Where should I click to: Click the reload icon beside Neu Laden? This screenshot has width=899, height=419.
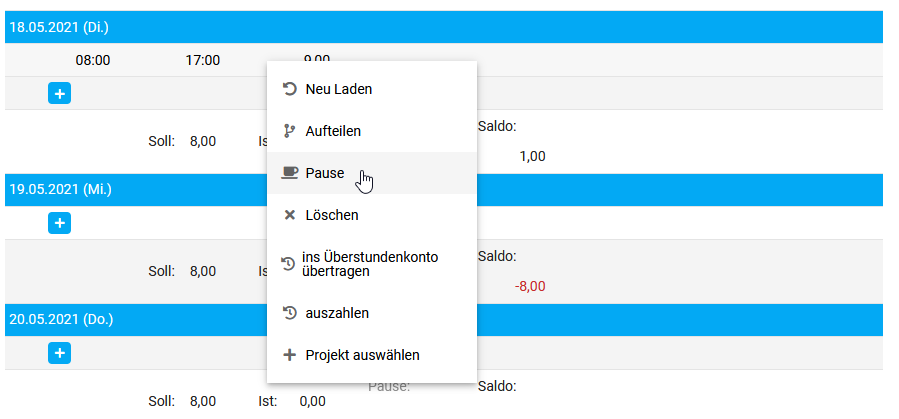point(290,89)
